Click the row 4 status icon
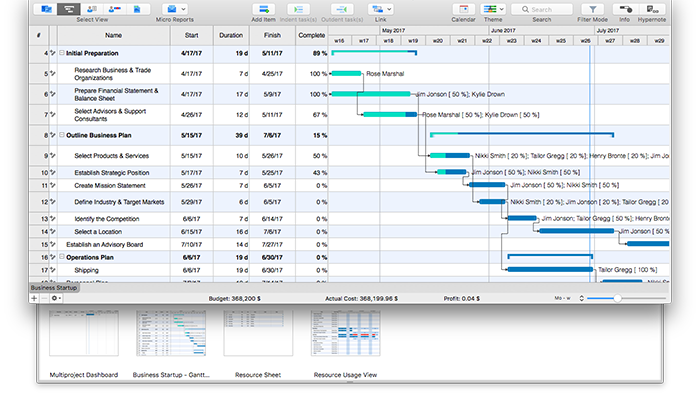The width and height of the screenshot is (700, 394). coord(53,53)
